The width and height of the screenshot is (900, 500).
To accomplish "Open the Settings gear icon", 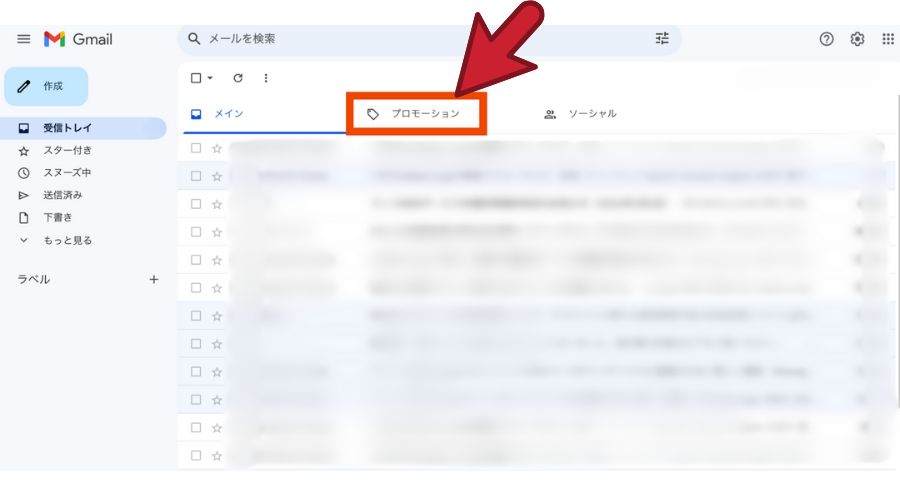I will (x=857, y=39).
